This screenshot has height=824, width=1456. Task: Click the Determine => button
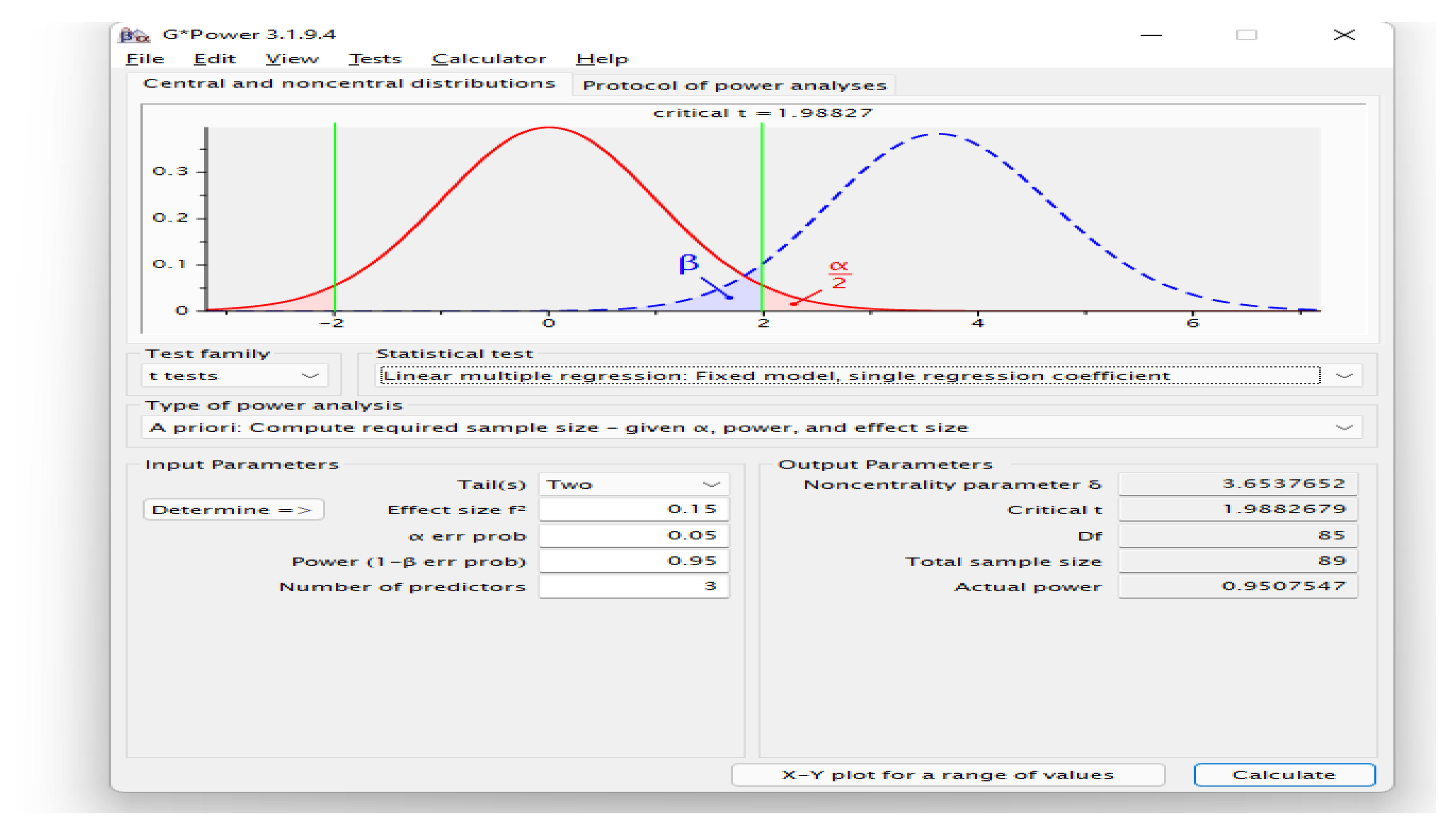233,510
